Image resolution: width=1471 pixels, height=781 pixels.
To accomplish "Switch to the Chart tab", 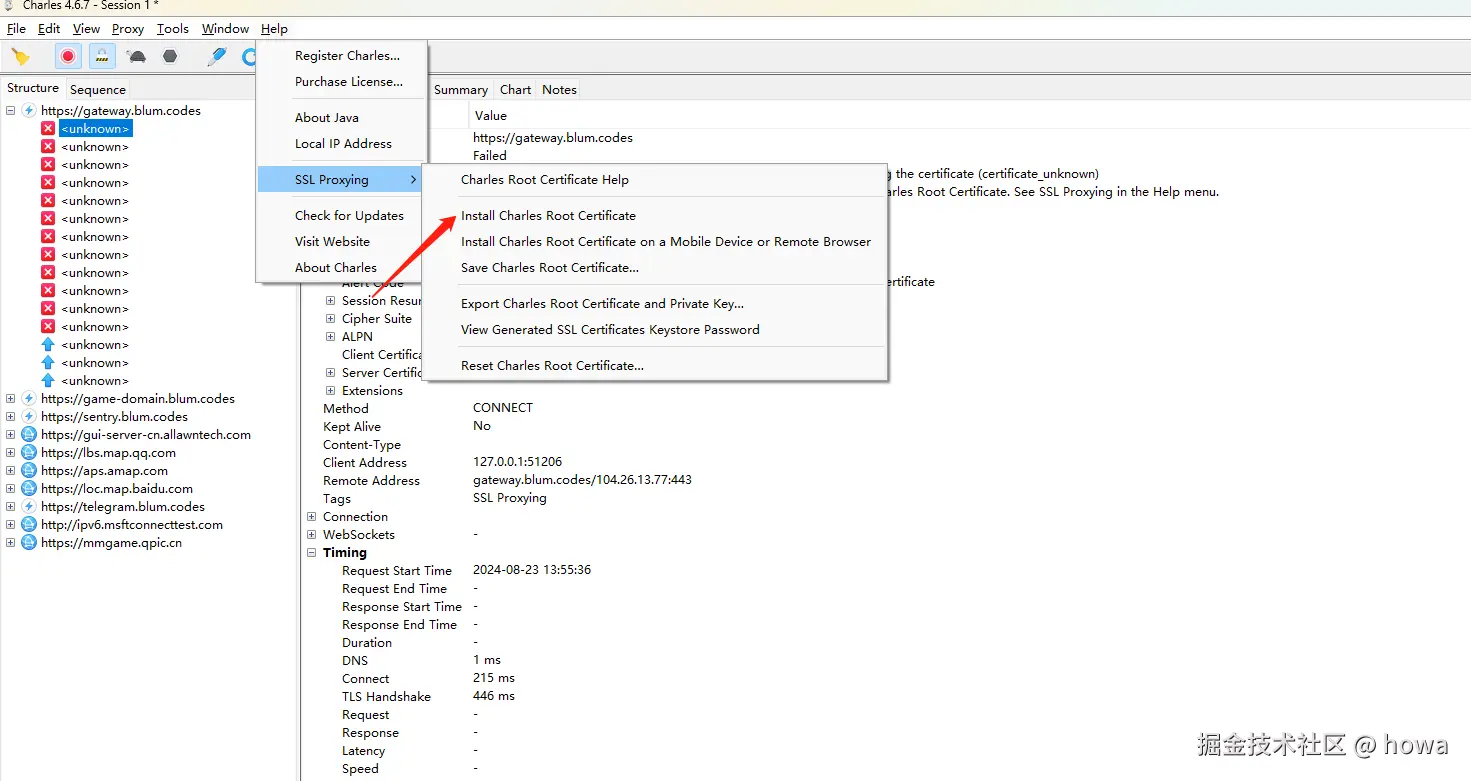I will coord(515,89).
